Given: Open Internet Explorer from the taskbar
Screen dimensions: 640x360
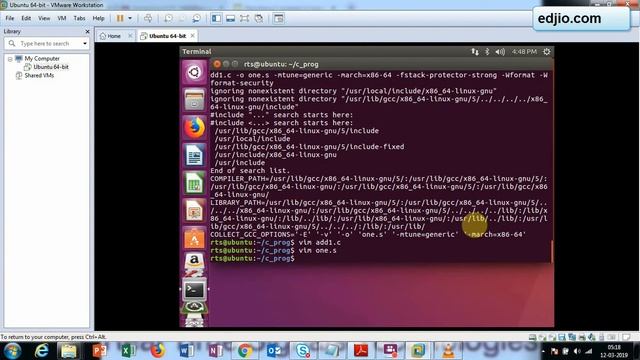Looking at the screenshot, I should click(x=42, y=351).
